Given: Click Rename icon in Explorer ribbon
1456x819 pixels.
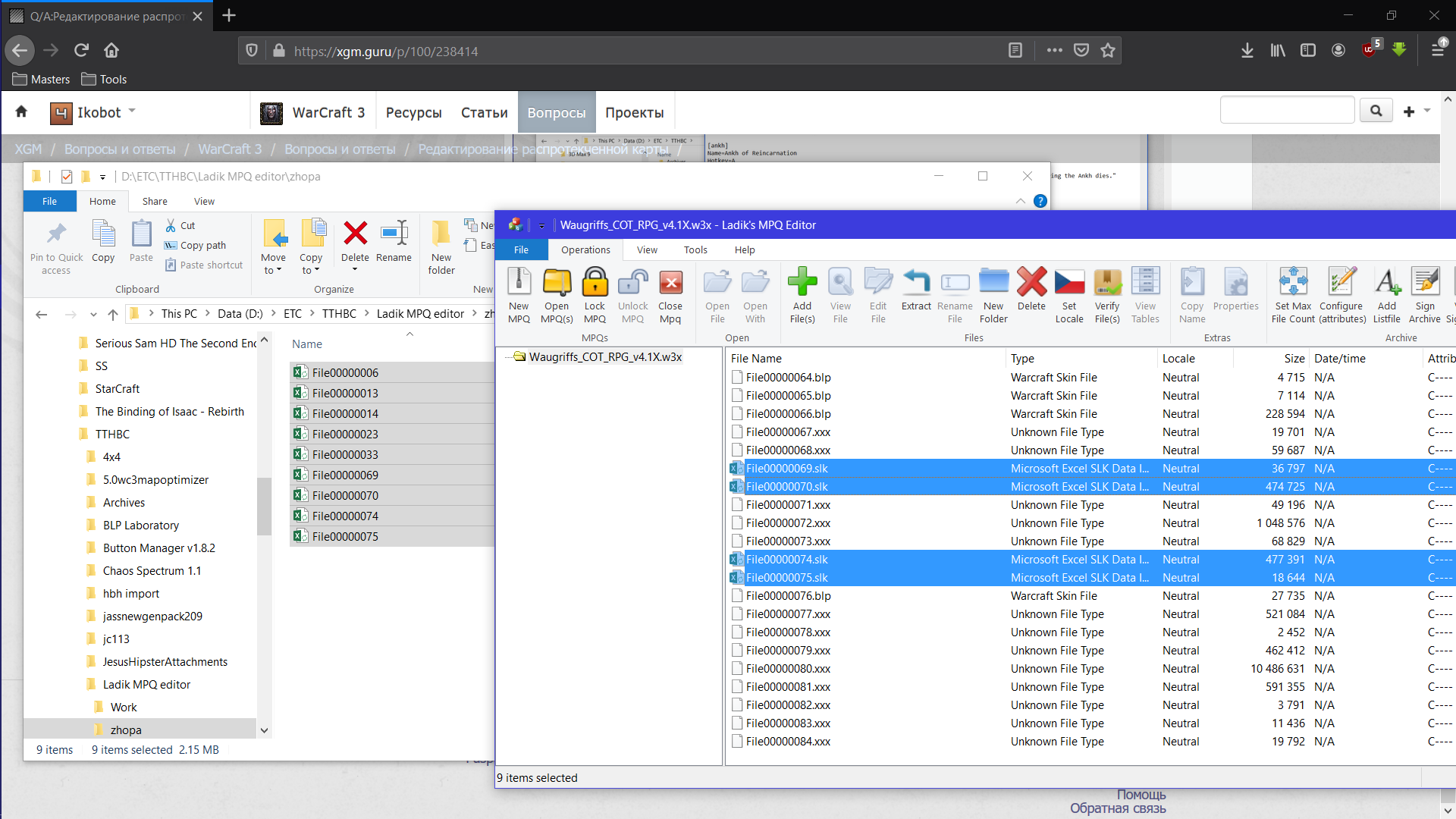Looking at the screenshot, I should tap(394, 234).
